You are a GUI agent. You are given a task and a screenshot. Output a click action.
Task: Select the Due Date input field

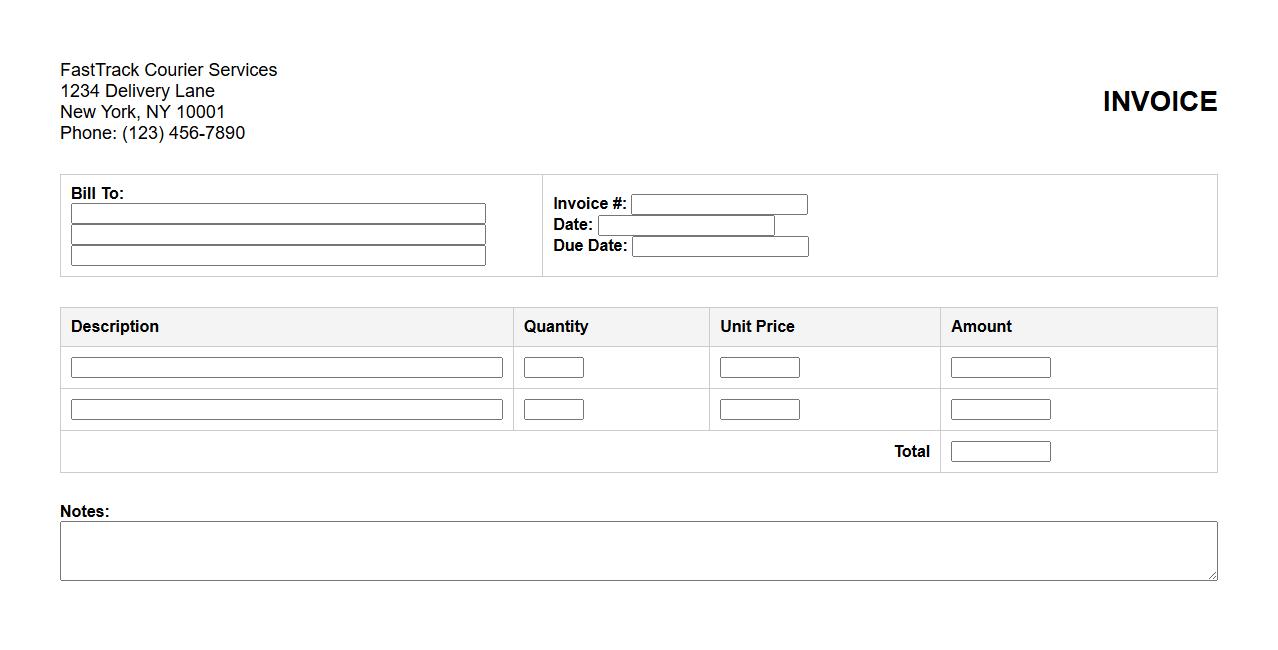click(x=720, y=247)
